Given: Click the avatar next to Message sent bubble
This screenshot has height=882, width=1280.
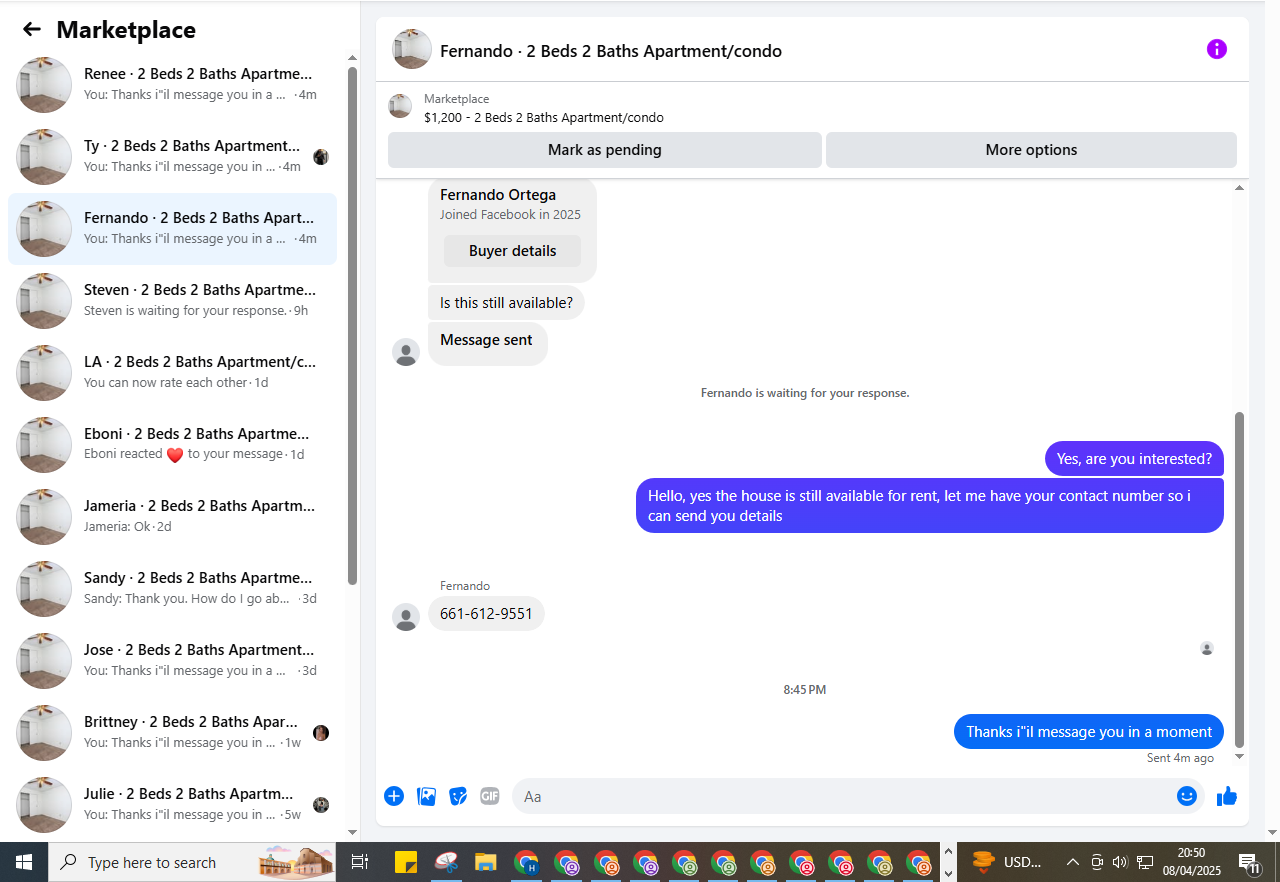Looking at the screenshot, I should 406,352.
